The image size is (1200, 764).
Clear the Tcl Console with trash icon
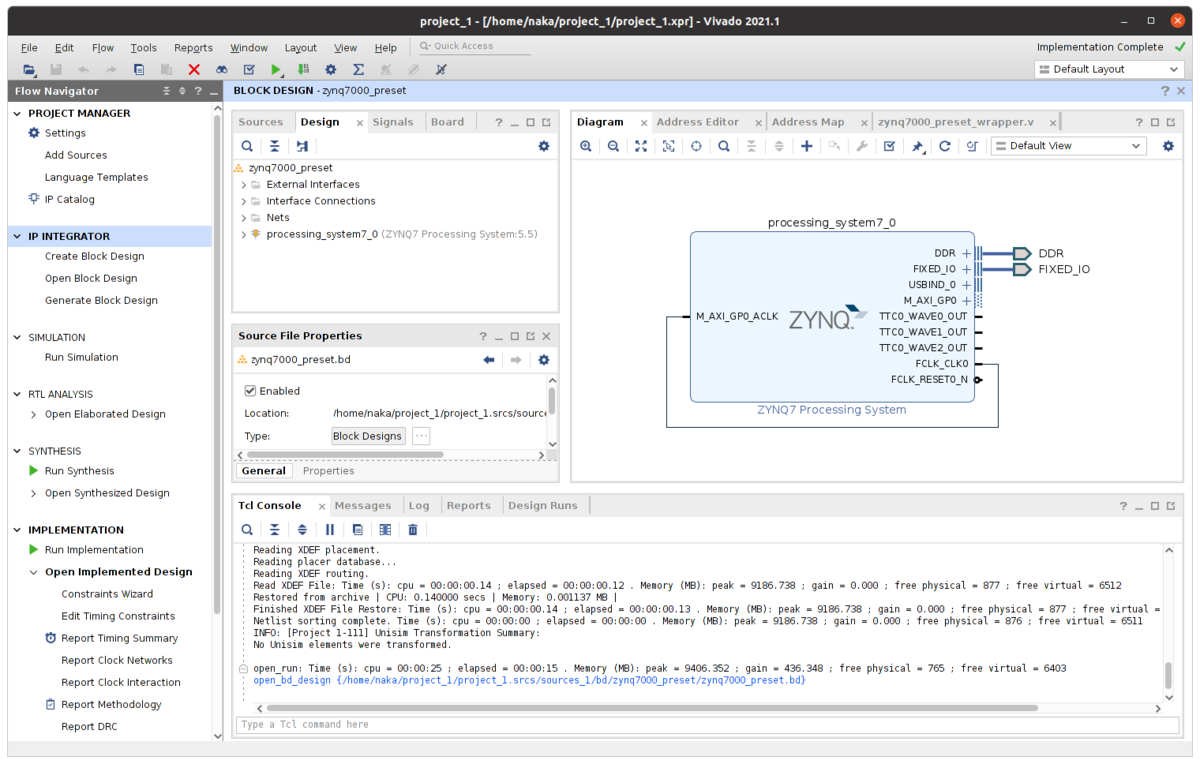pos(412,529)
